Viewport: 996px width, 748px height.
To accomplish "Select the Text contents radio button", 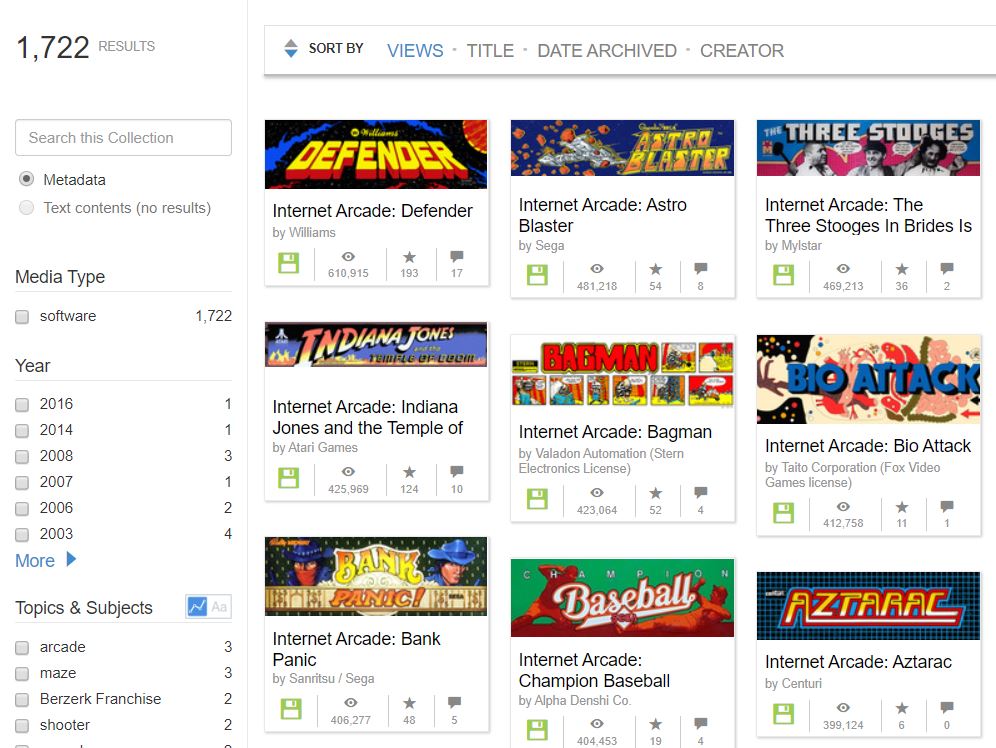I will click(26, 208).
